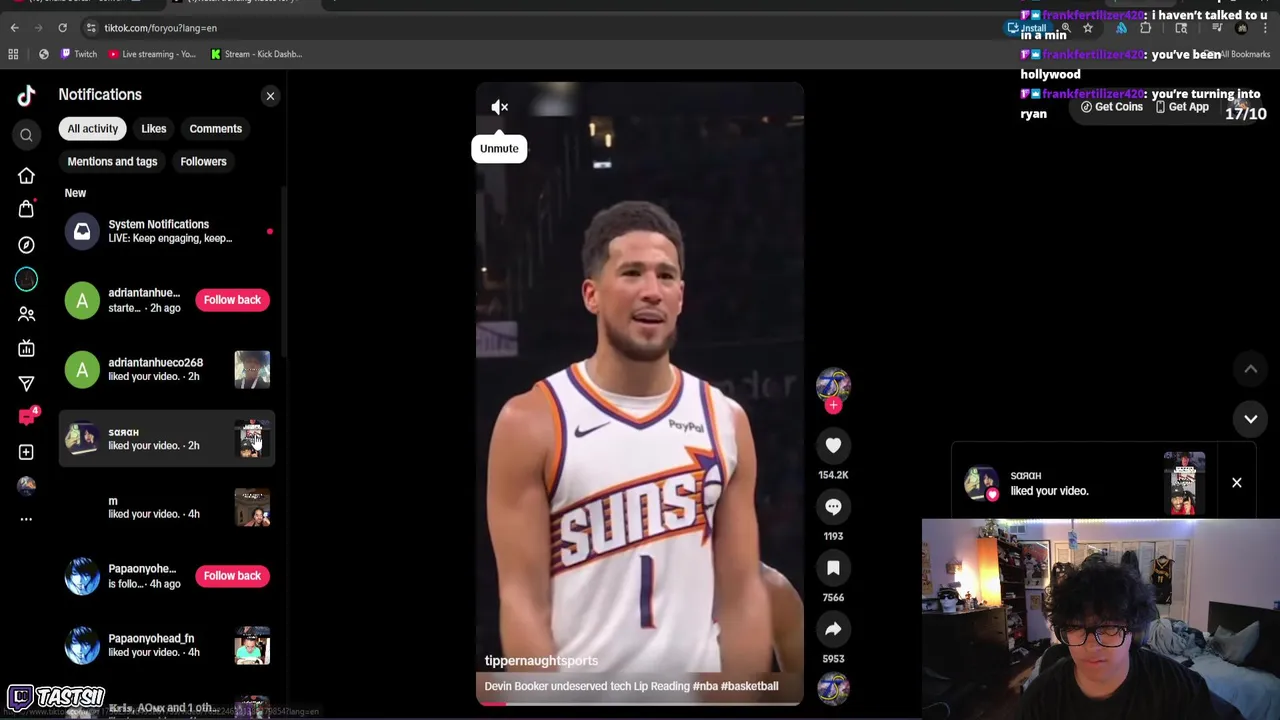1280x720 pixels.
Task: Open the Messages paper-plane icon
Action: pos(26,383)
